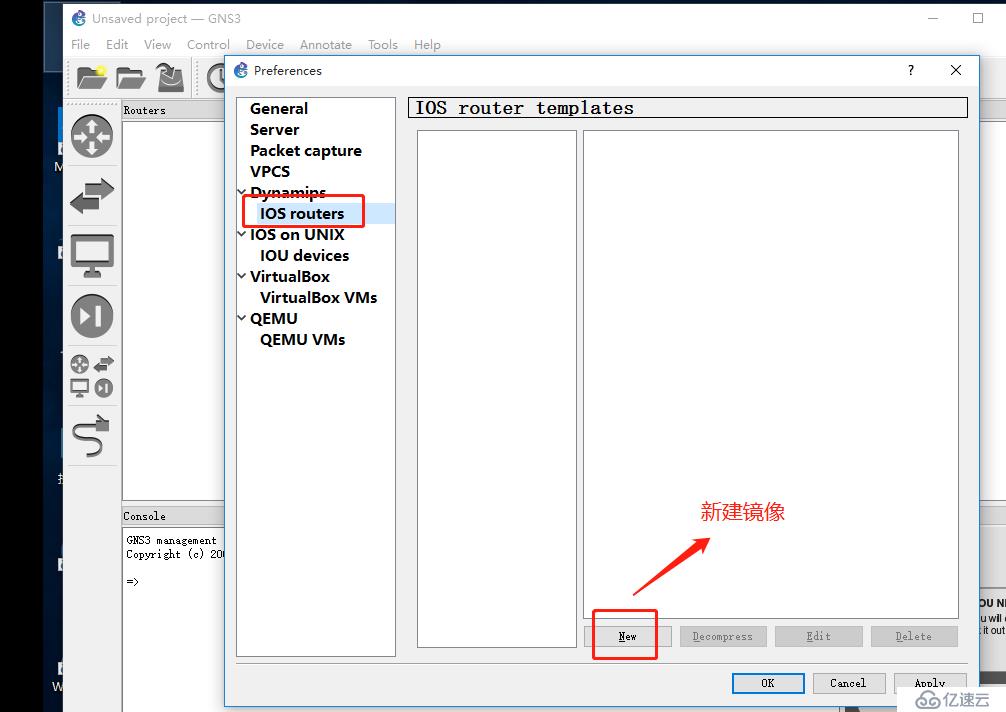Select the add a link cable icon

[x=90, y=436]
